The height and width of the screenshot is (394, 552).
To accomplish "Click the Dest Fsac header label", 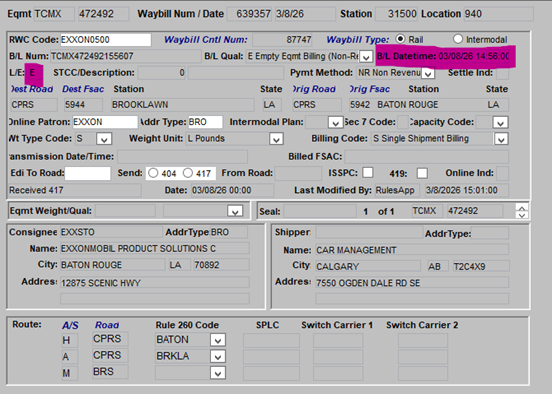I will coord(83,89).
